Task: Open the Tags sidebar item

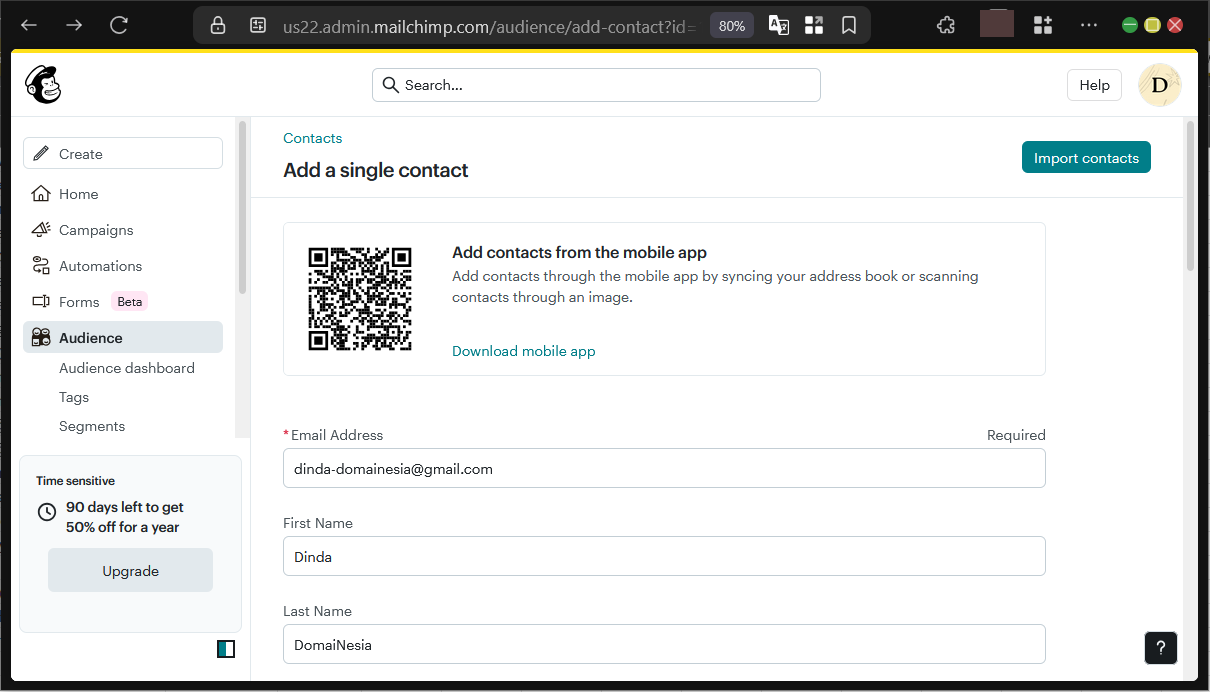Action: pos(74,397)
